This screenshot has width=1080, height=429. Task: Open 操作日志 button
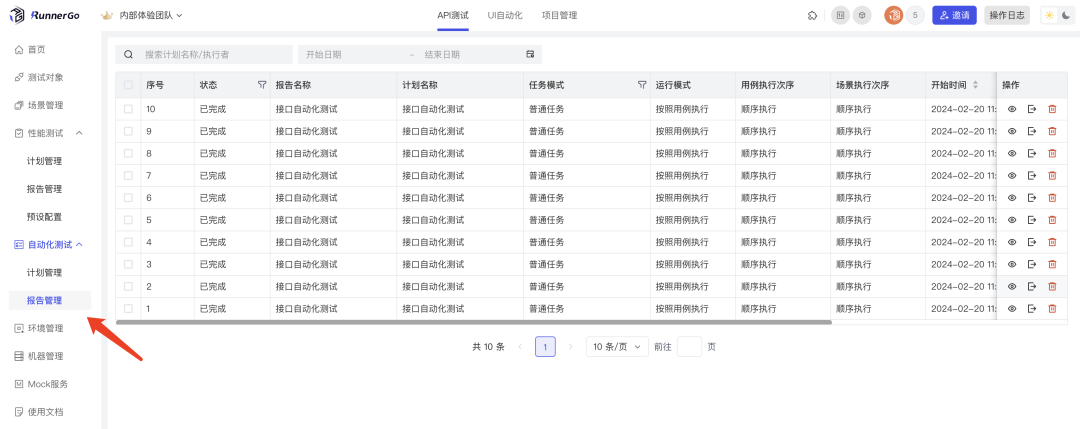[x=1007, y=15]
